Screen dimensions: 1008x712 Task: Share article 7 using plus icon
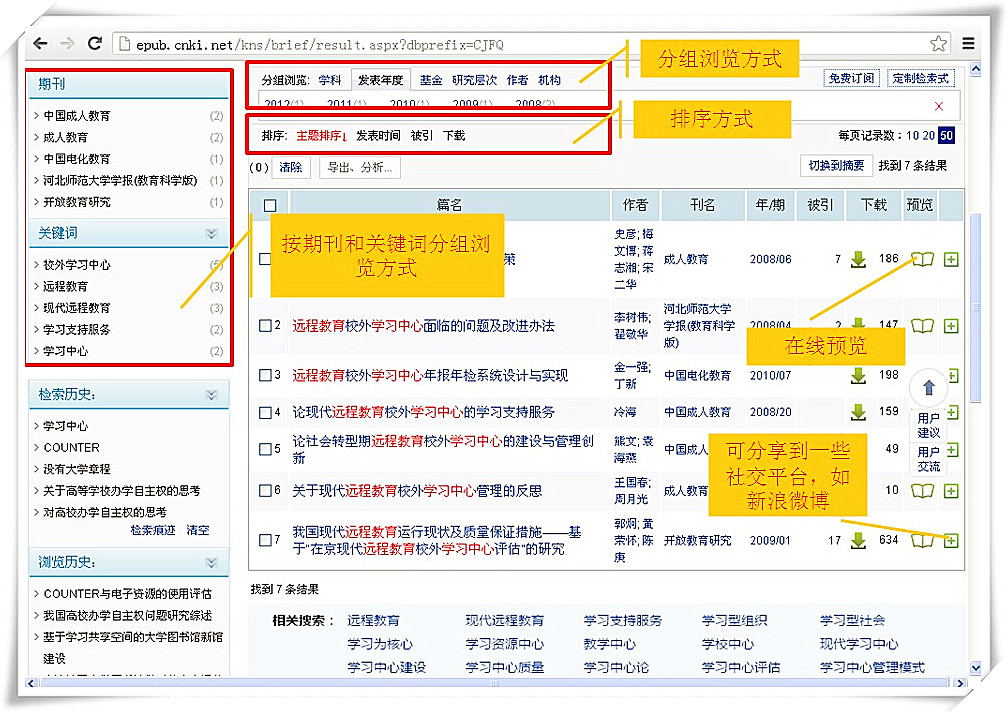[x=951, y=541]
